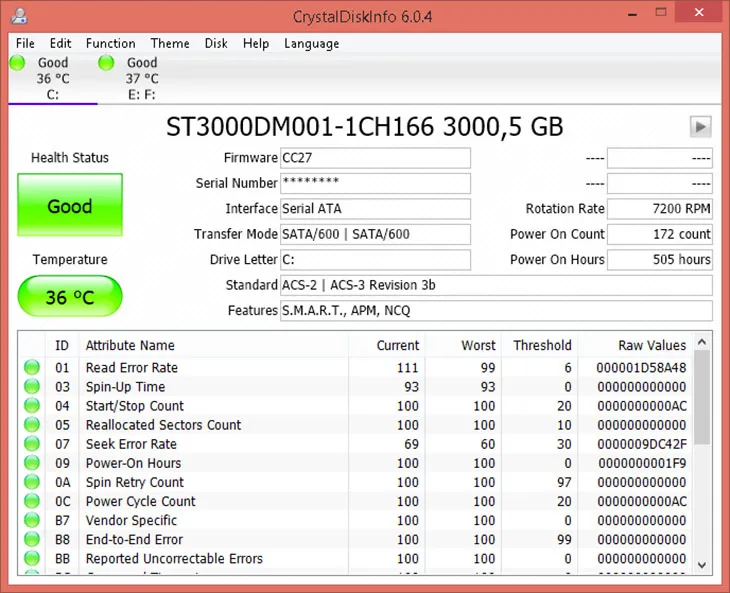Open the Language menu

click(x=311, y=44)
